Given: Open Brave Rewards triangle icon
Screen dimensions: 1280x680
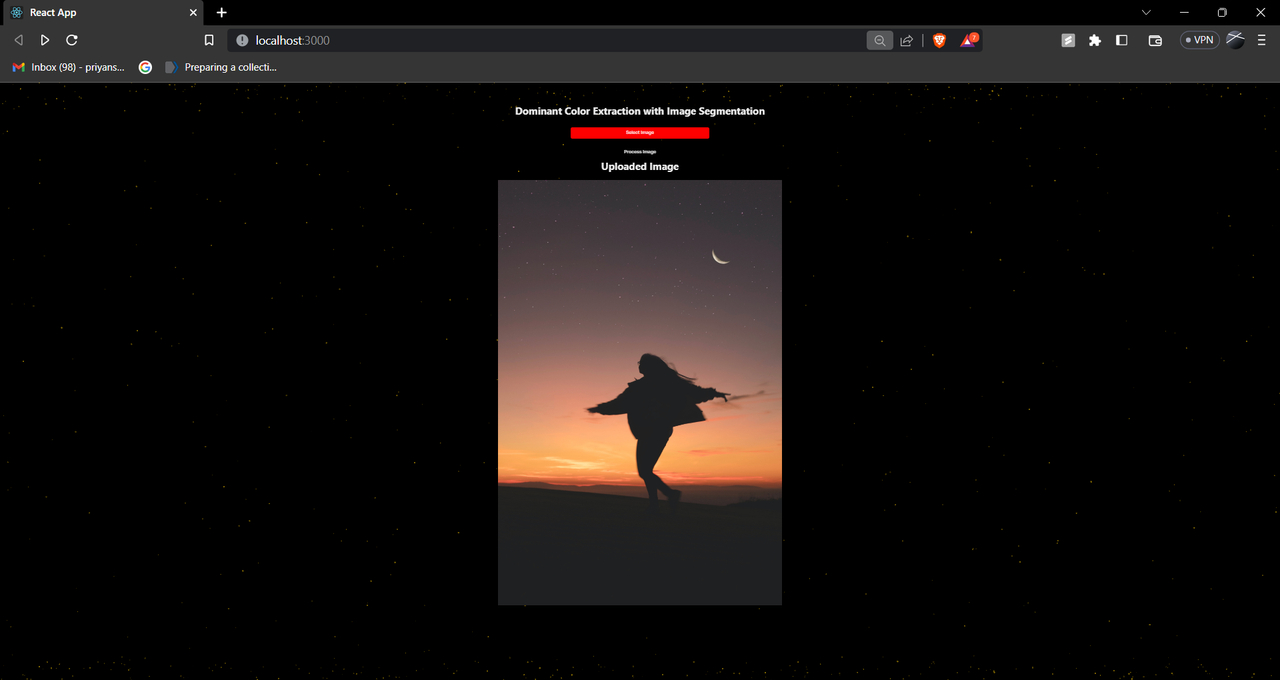Looking at the screenshot, I should tap(969, 40).
